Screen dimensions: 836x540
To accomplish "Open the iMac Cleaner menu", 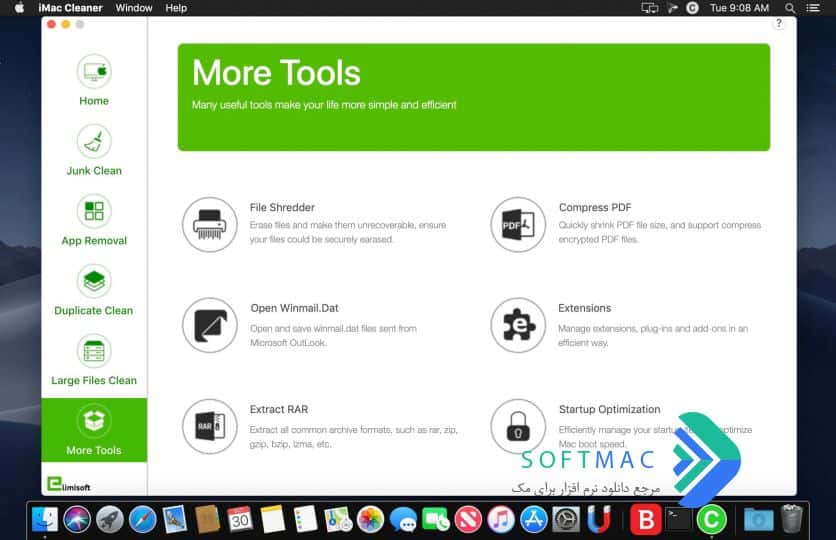I will click(70, 8).
